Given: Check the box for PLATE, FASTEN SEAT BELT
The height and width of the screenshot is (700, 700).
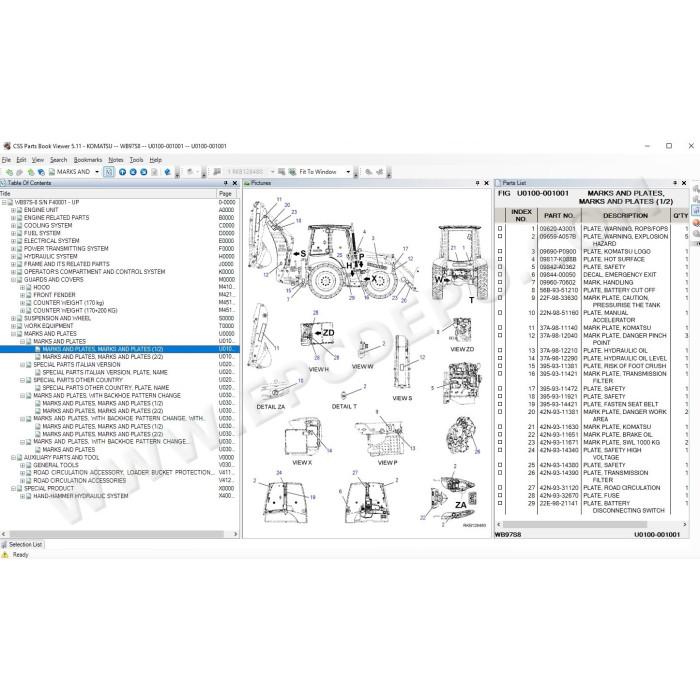Looking at the screenshot, I should (x=500, y=404).
